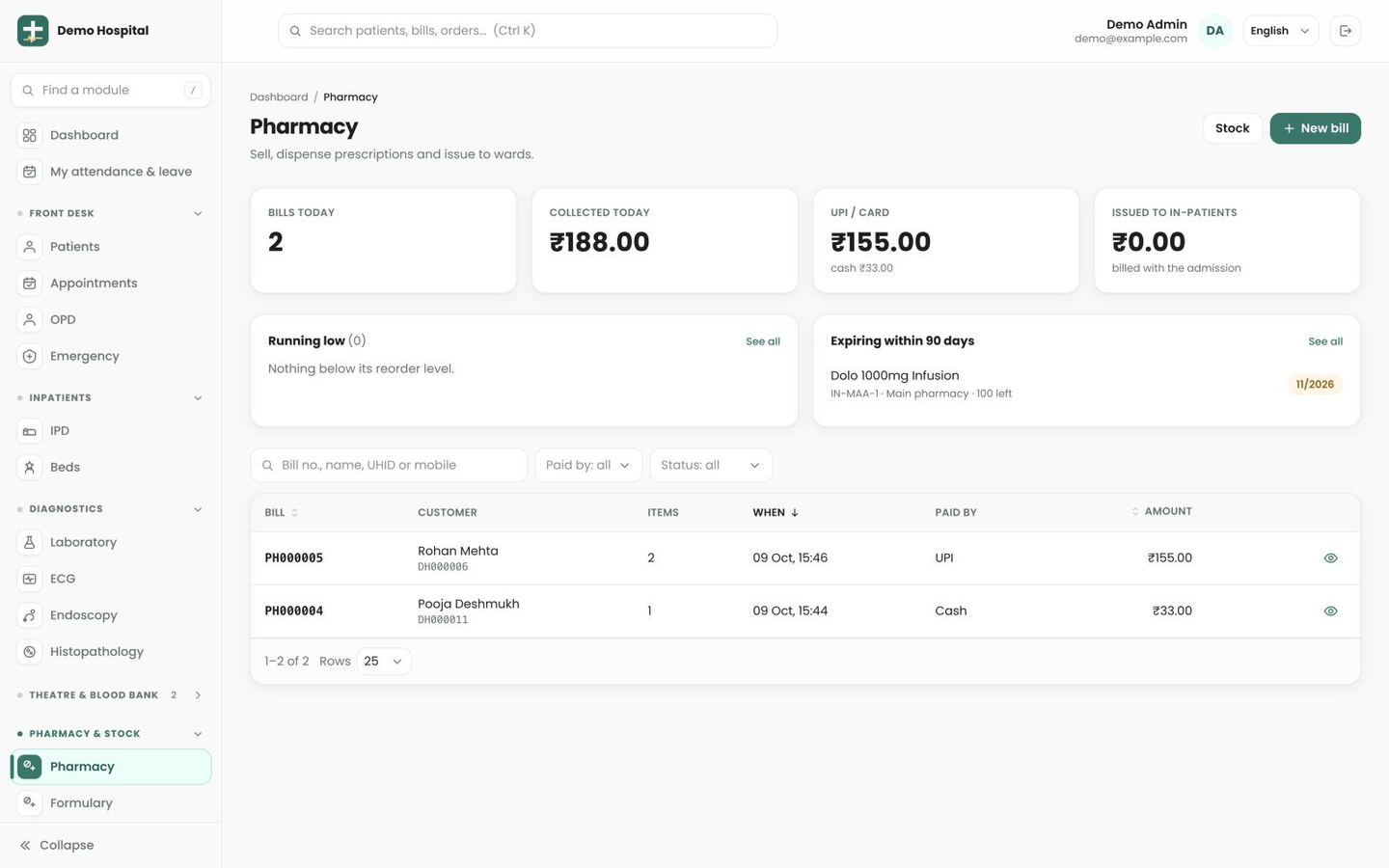Open the Status filter dropdown
The width and height of the screenshot is (1389, 868).
(x=711, y=465)
